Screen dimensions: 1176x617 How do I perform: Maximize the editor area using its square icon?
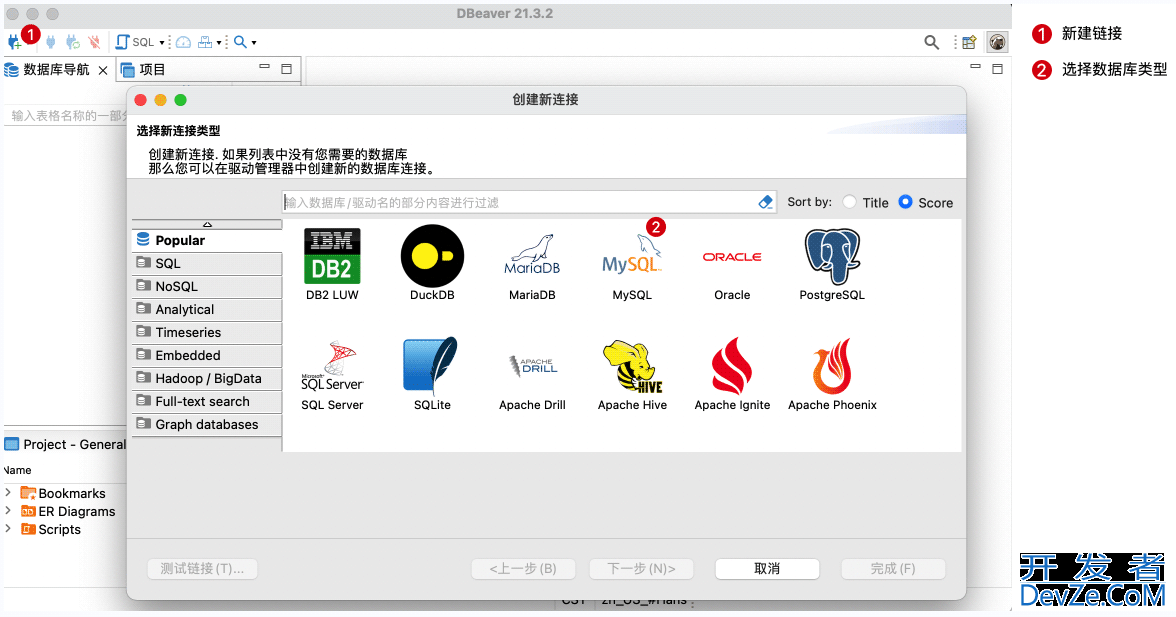(x=998, y=69)
